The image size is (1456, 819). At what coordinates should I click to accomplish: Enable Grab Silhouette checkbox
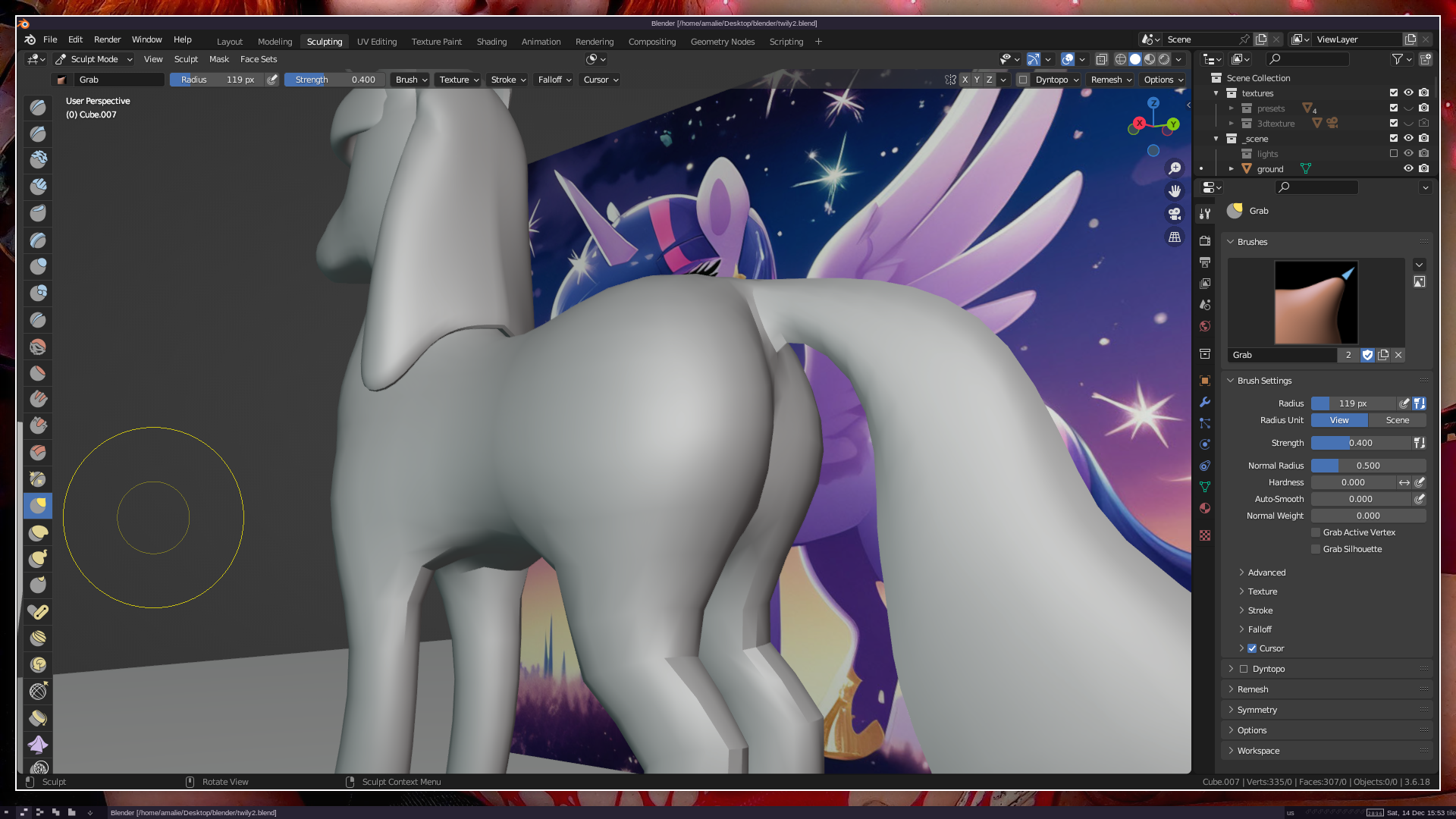(1316, 549)
